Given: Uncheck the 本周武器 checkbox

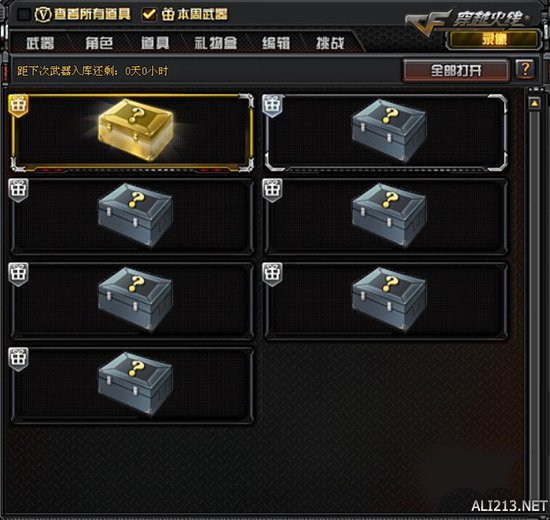Looking at the screenshot, I should [149, 14].
